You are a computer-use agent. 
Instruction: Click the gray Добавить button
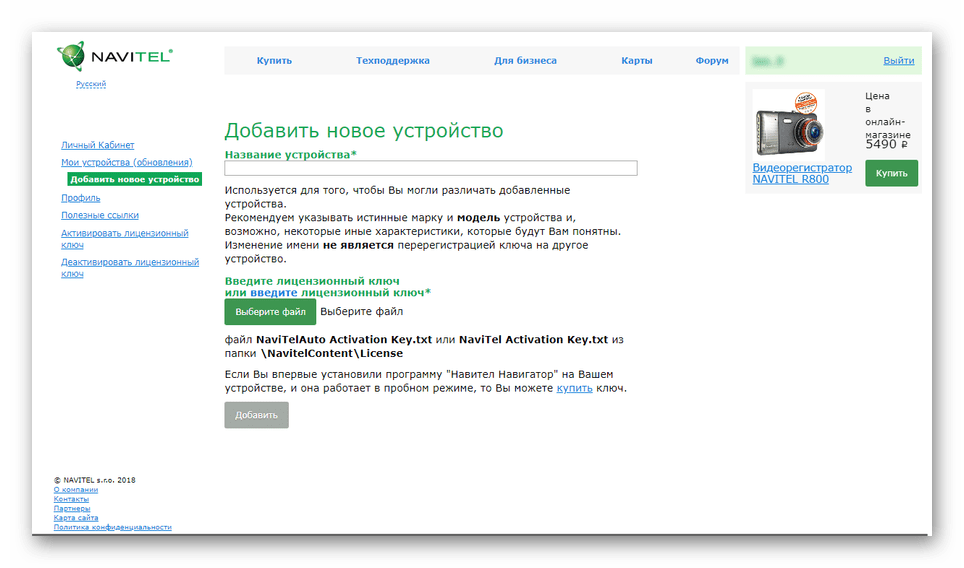click(256, 416)
